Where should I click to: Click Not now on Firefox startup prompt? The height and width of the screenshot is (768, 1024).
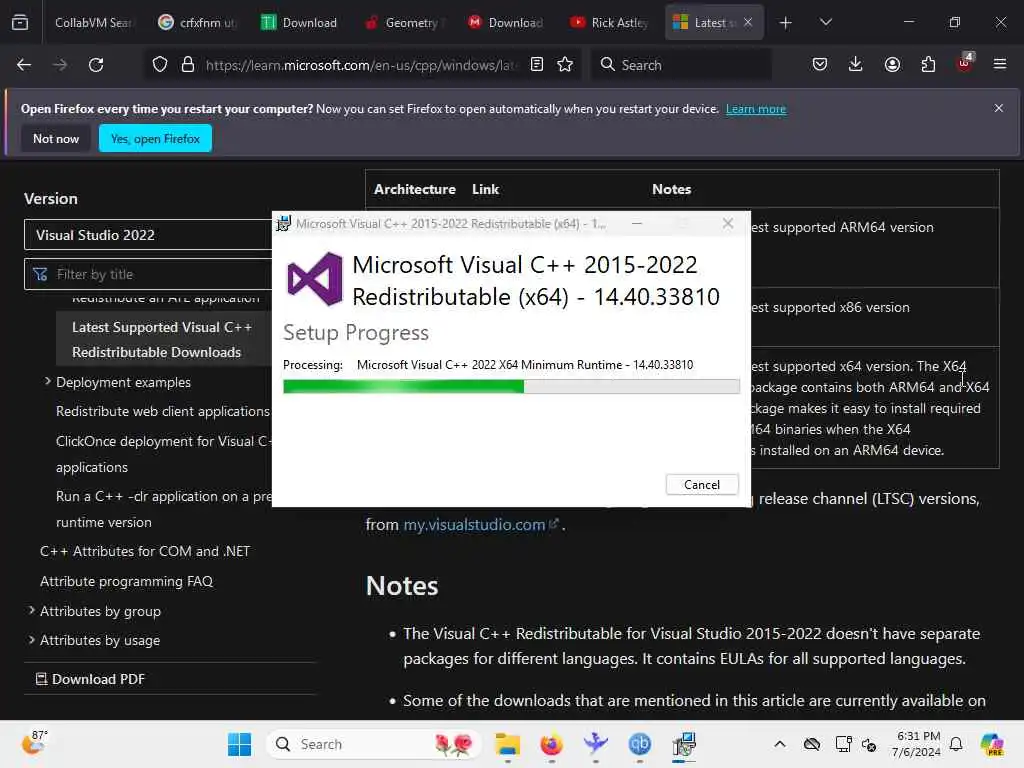56,138
